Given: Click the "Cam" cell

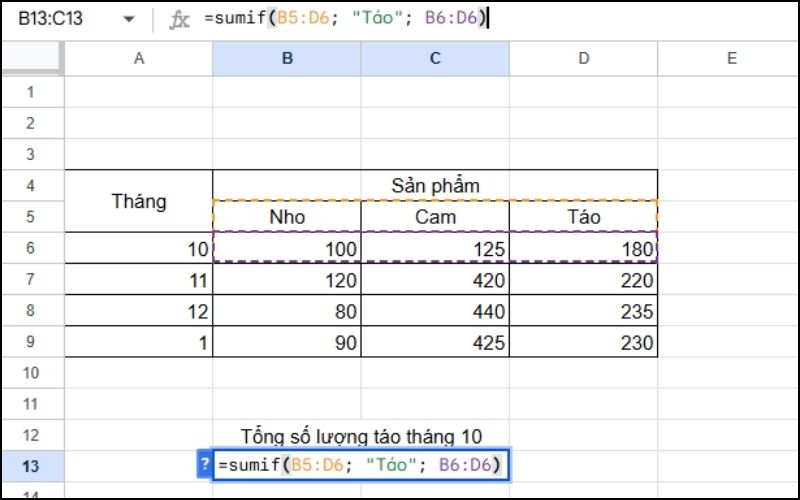Looking at the screenshot, I should coord(435,217).
